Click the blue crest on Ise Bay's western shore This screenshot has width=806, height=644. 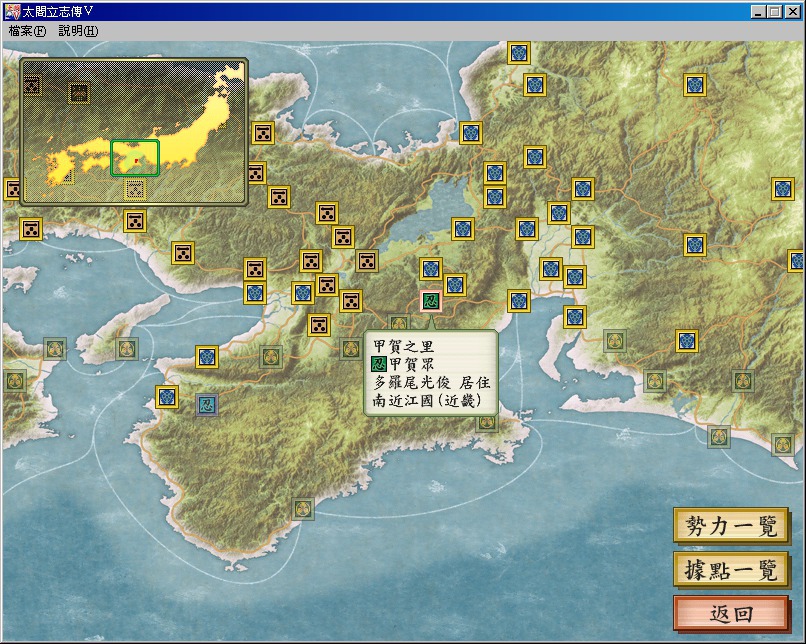click(x=519, y=301)
